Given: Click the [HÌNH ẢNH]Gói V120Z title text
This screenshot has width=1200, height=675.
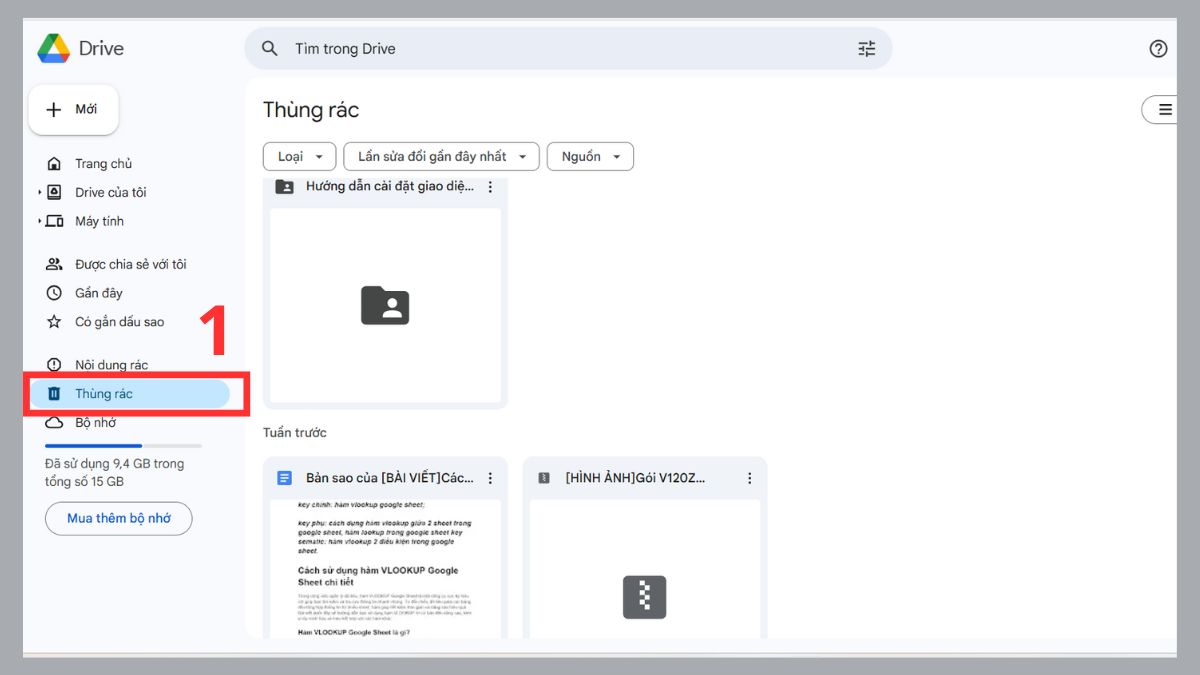Looking at the screenshot, I should [635, 479].
